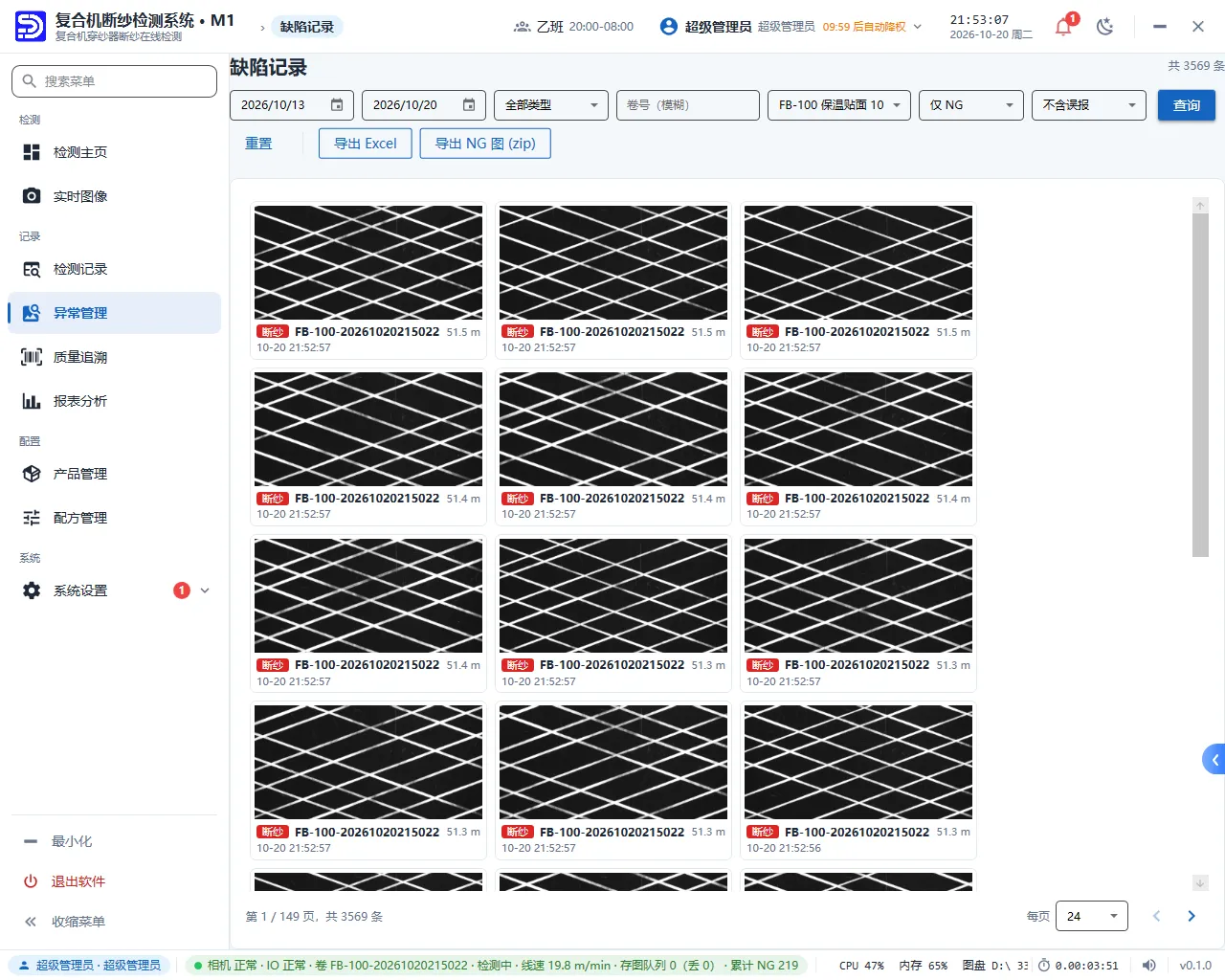Screen dimensions: 1225x980
Task: Click the 重置 reset link
Action: 258,144
